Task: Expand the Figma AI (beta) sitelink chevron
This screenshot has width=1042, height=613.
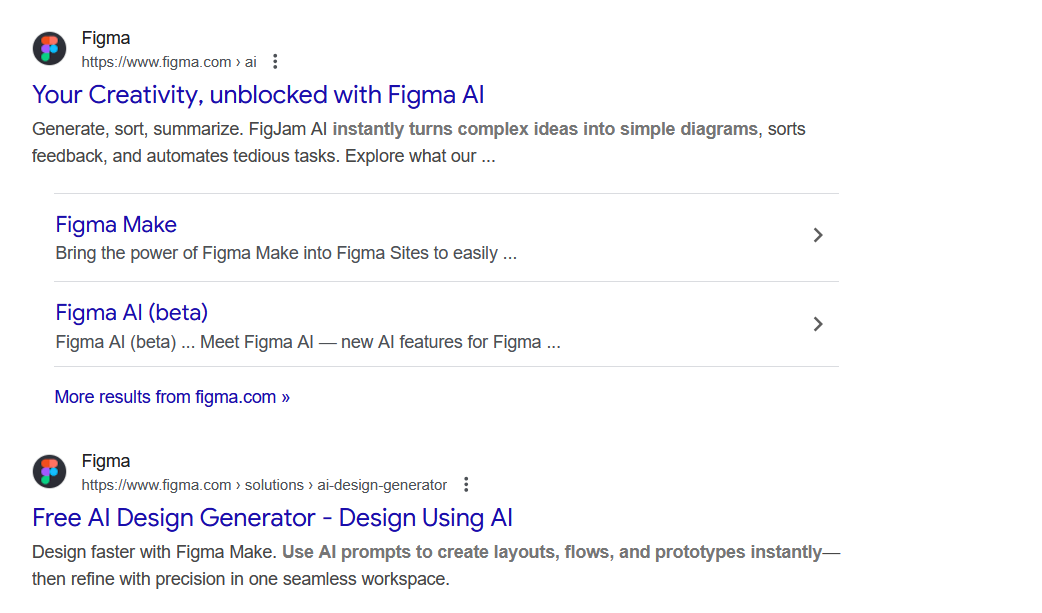Action: [818, 324]
